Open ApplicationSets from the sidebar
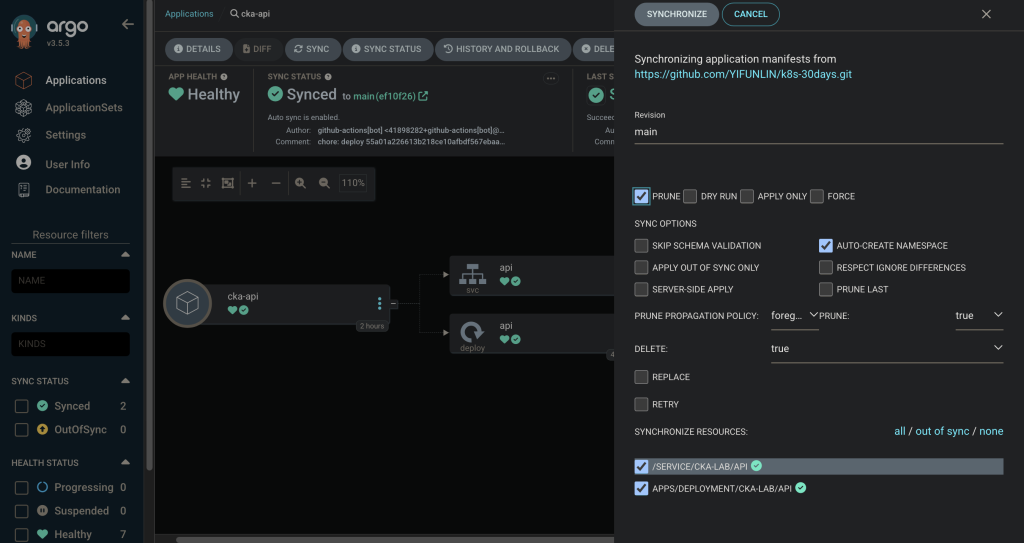Image resolution: width=1024 pixels, height=543 pixels. [x=84, y=107]
